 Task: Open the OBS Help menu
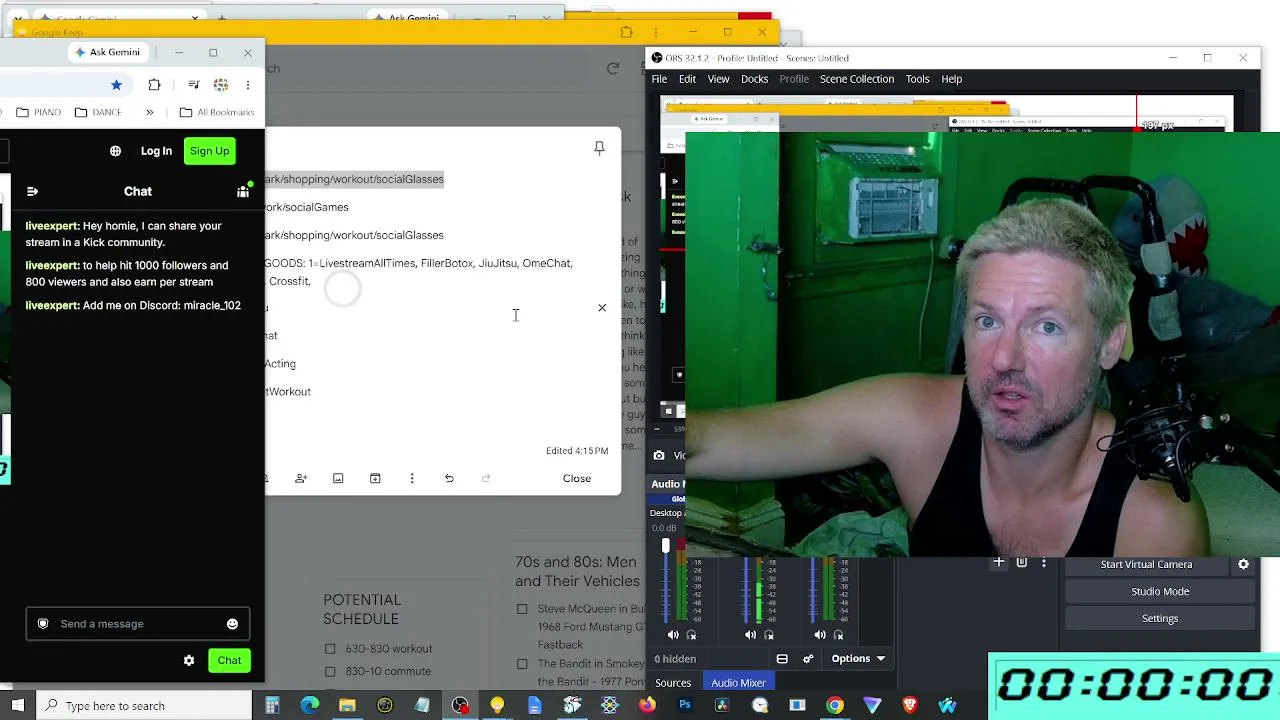click(952, 79)
